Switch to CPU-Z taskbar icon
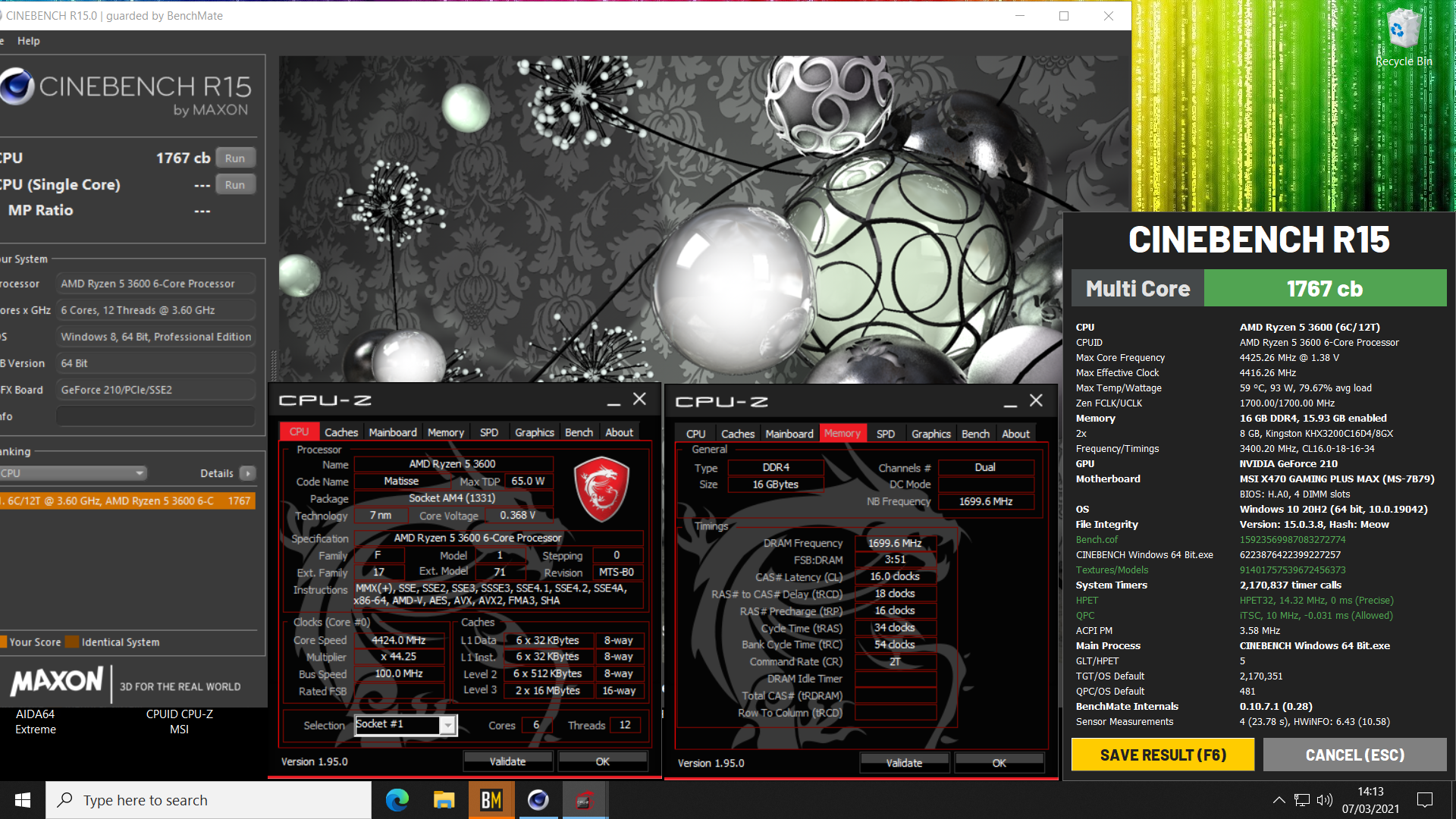The image size is (1456, 819). click(x=585, y=800)
